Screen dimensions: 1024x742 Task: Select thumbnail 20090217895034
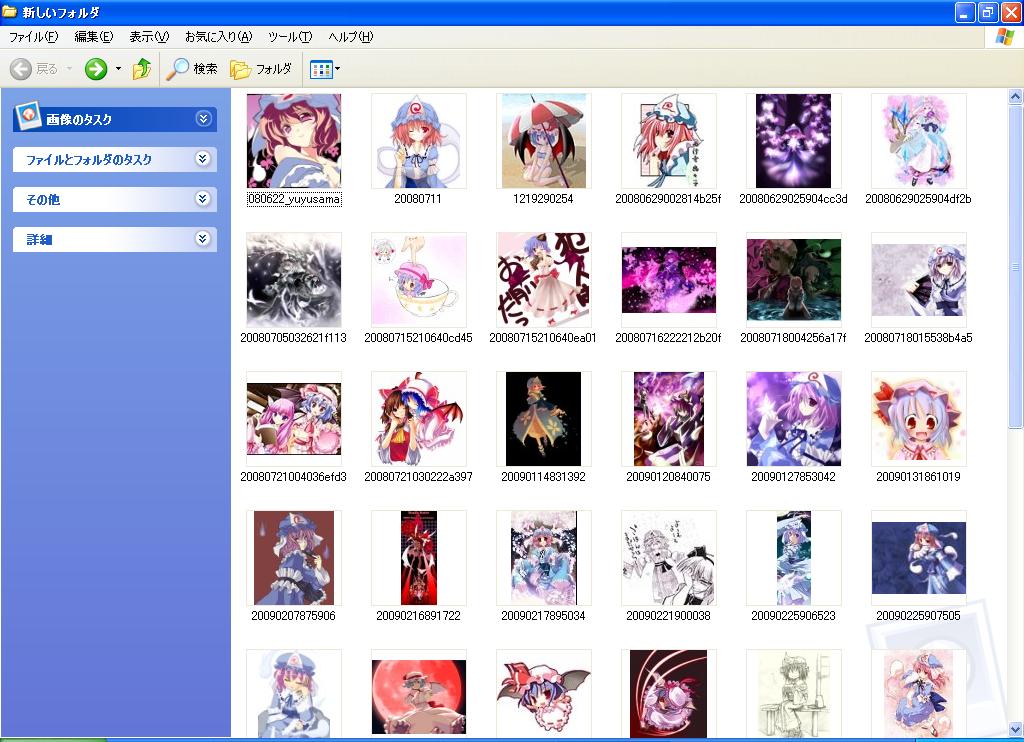click(x=543, y=558)
